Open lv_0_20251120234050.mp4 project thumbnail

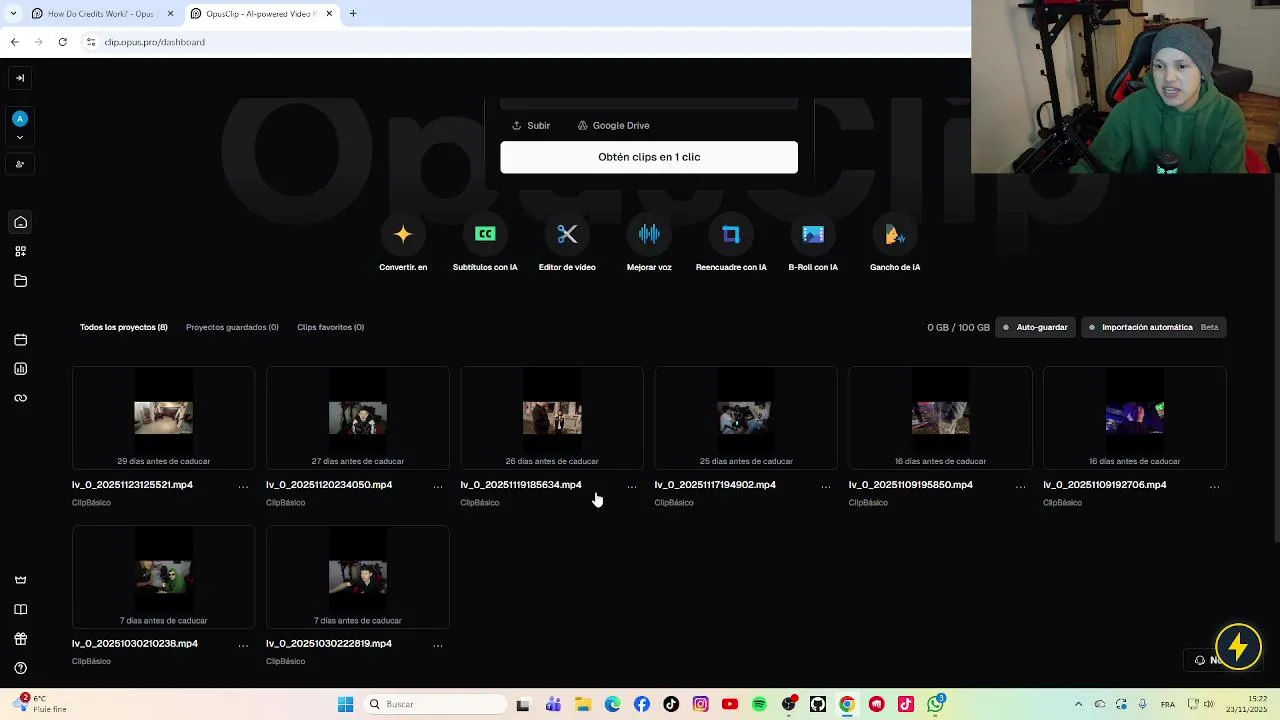click(357, 418)
